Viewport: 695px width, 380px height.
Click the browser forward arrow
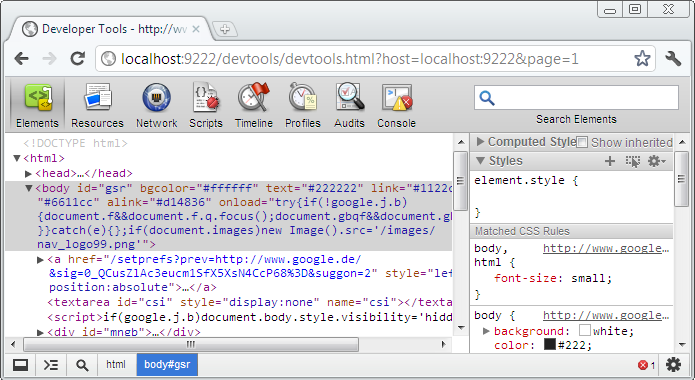click(x=50, y=58)
